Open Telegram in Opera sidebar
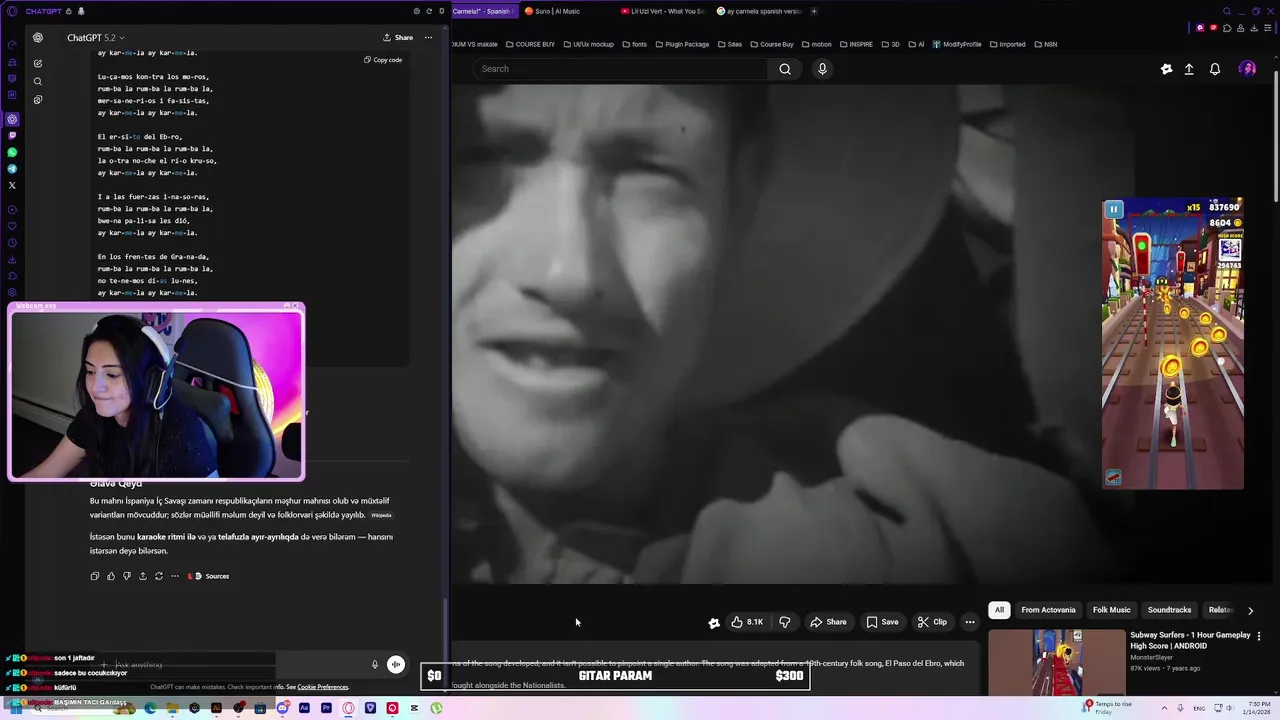The height and width of the screenshot is (720, 1280). [x=12, y=169]
